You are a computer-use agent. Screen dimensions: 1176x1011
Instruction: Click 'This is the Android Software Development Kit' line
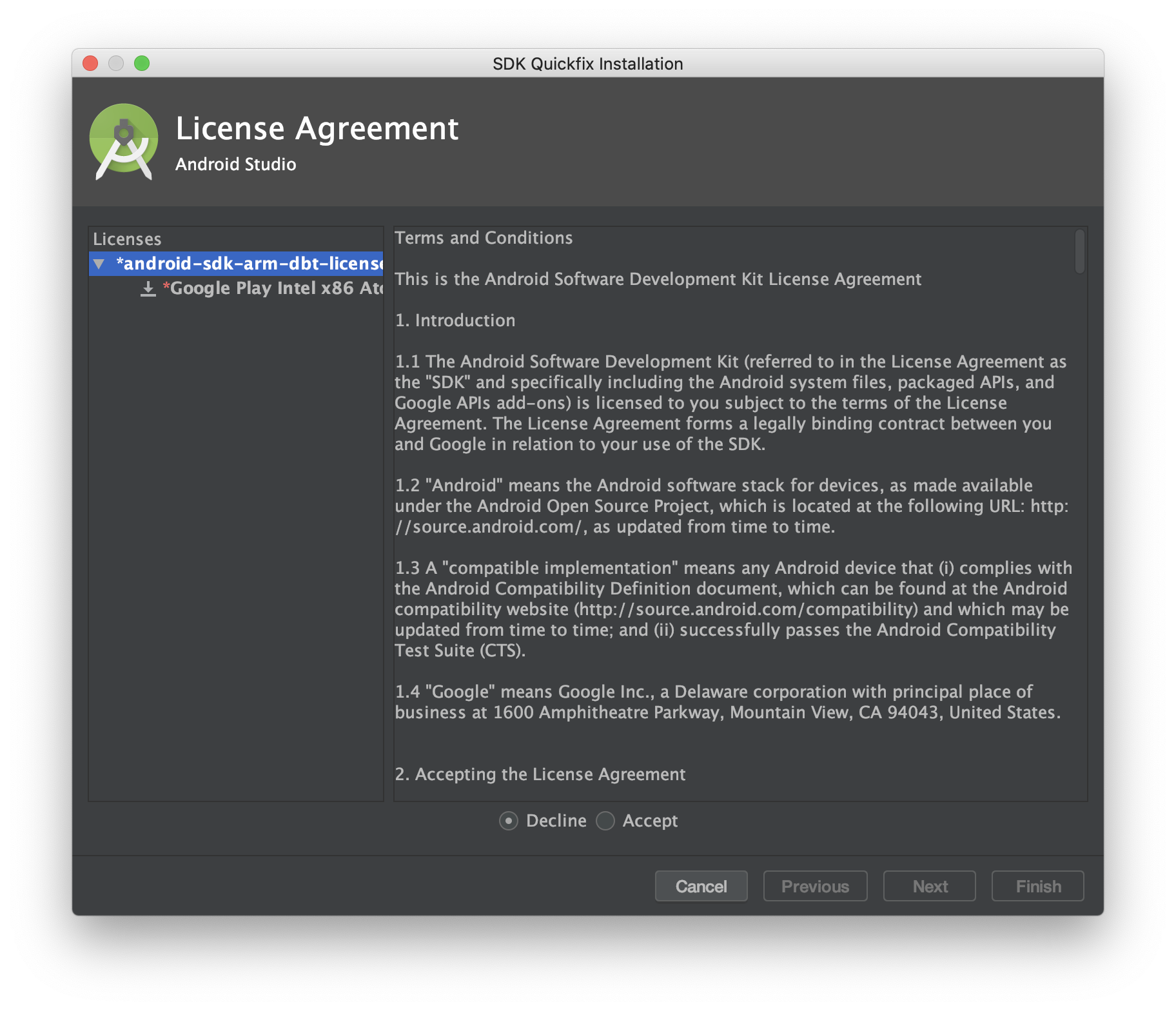click(658, 279)
